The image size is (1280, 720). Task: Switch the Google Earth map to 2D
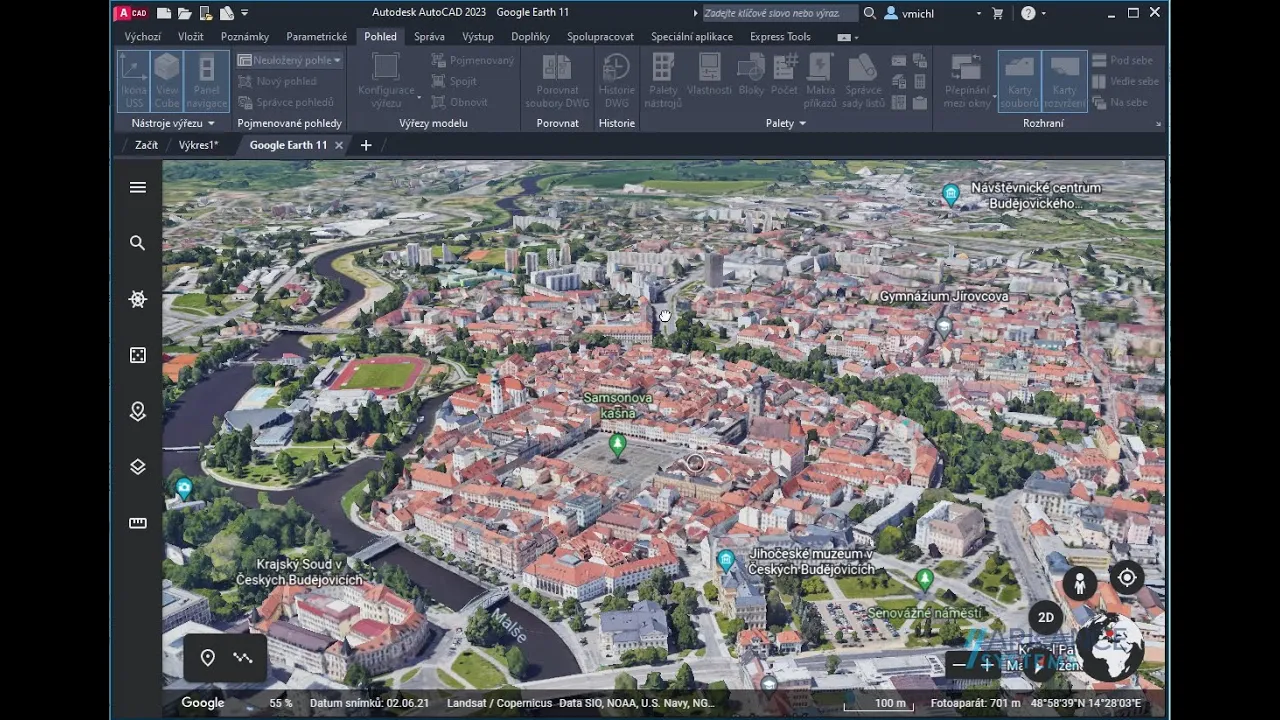[1045, 617]
